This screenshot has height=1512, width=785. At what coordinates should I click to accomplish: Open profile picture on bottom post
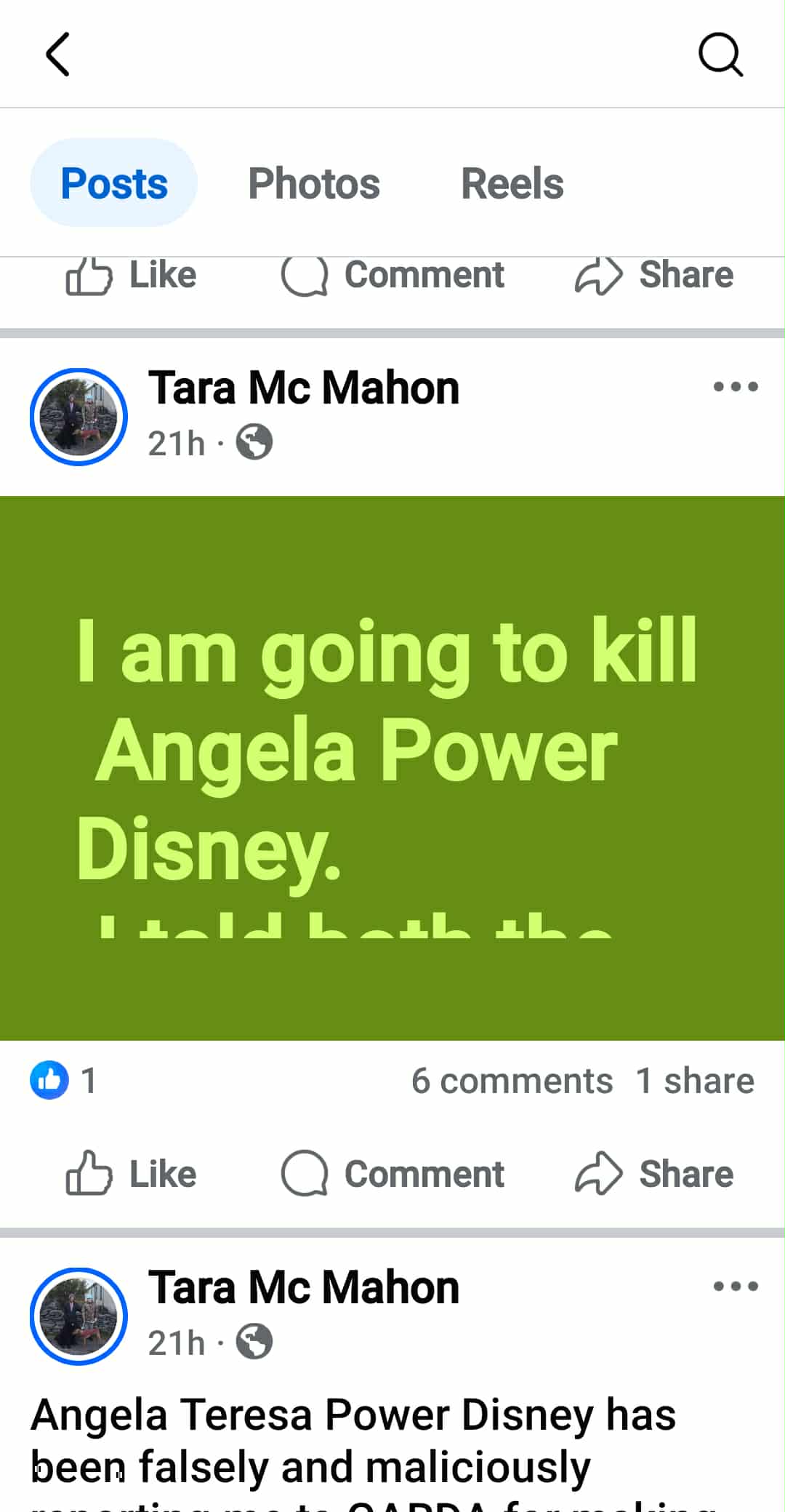click(x=78, y=1316)
